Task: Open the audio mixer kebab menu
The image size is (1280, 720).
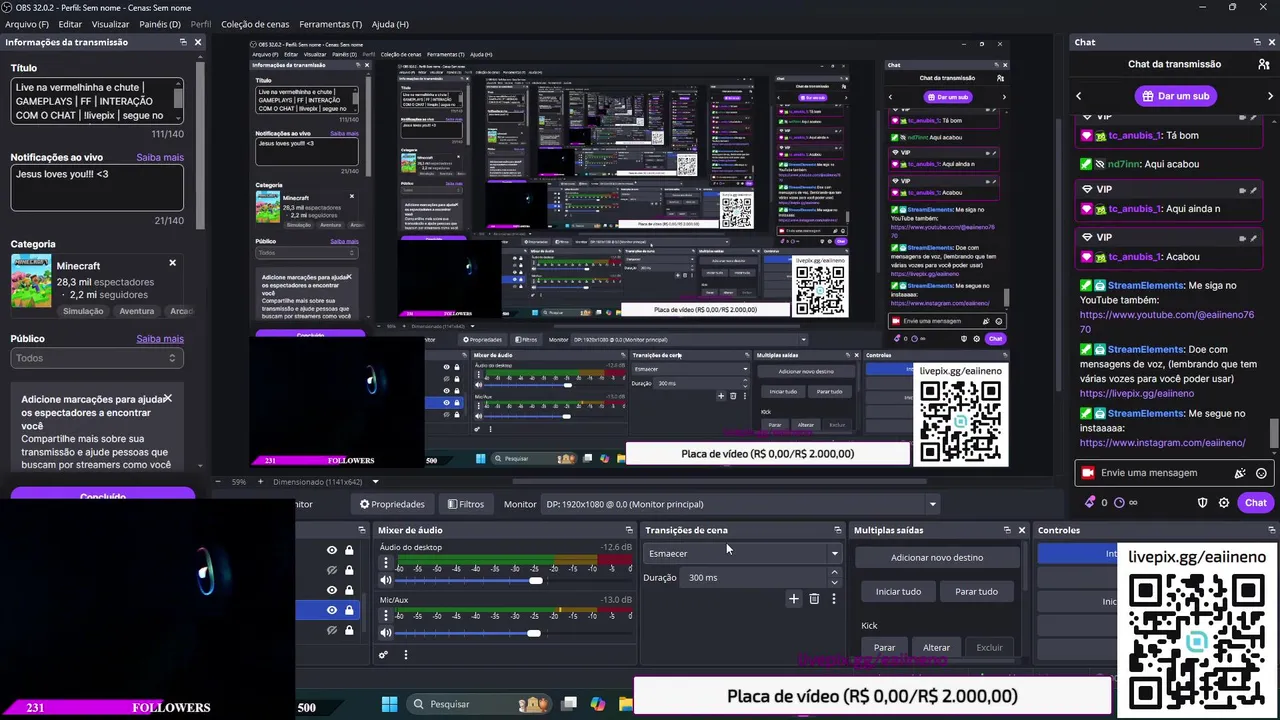Action: coord(405,655)
